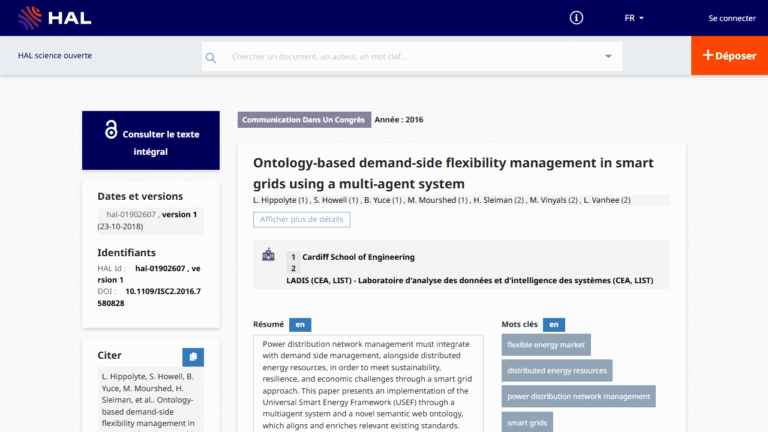Image resolution: width=768 pixels, height=432 pixels.
Task: Open the HAL science ouverte menu item
Action: click(x=55, y=56)
